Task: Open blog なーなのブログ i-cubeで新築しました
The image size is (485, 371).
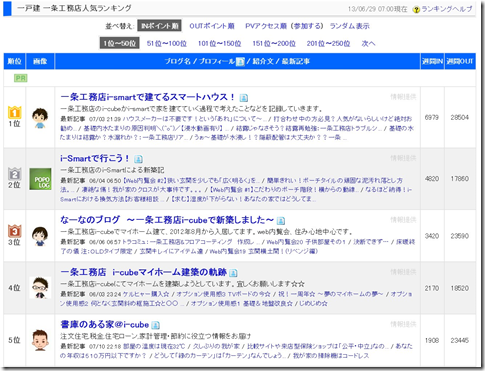Action: [x=167, y=220]
